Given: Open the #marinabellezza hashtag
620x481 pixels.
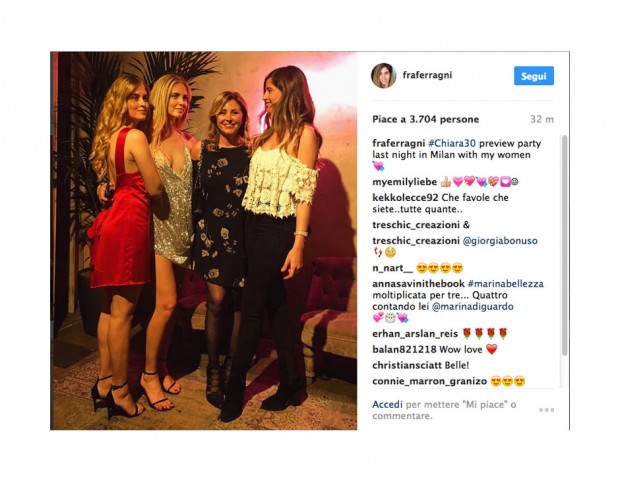Looking at the screenshot, I should coord(505,284).
